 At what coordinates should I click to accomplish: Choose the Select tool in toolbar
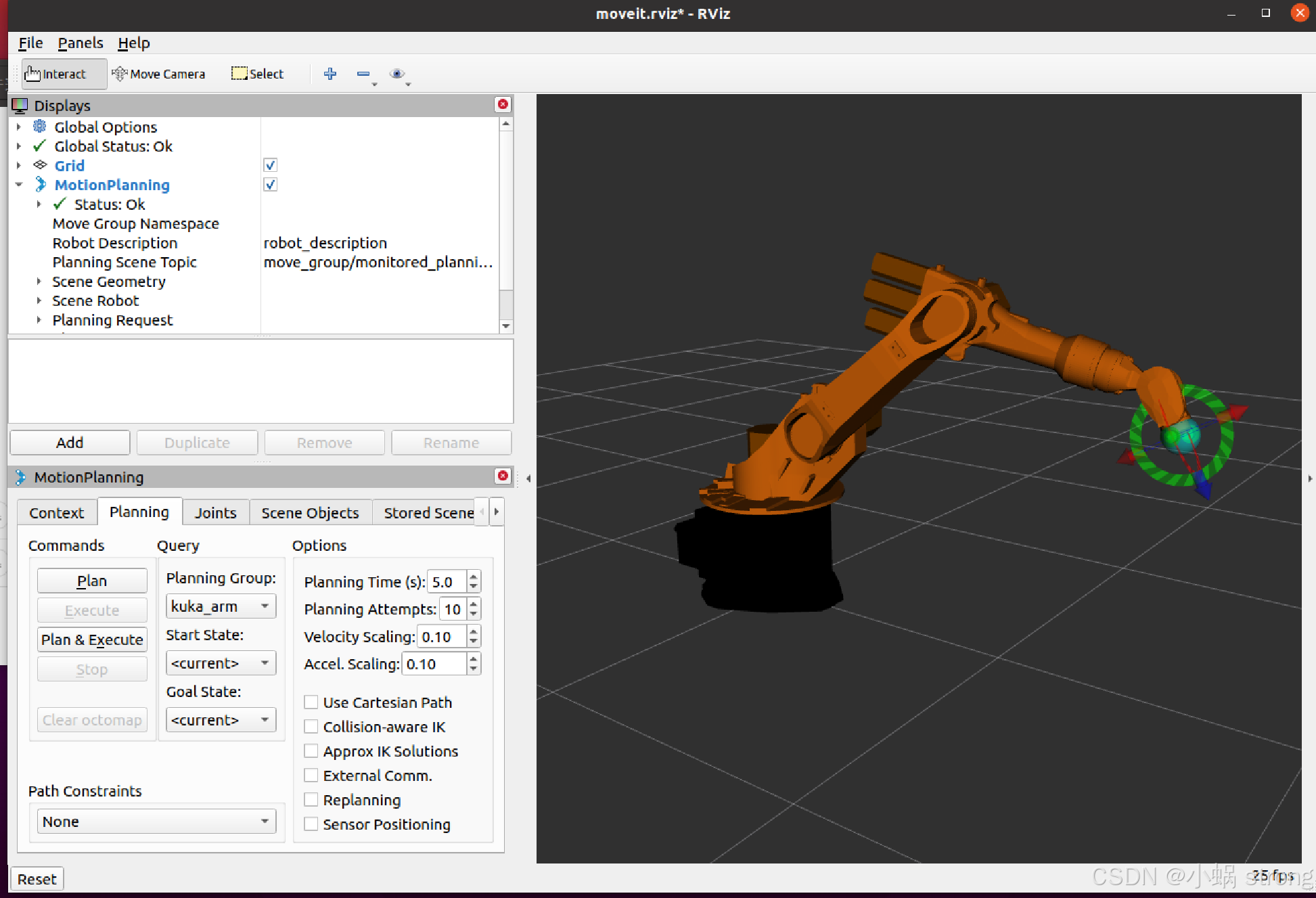point(257,74)
